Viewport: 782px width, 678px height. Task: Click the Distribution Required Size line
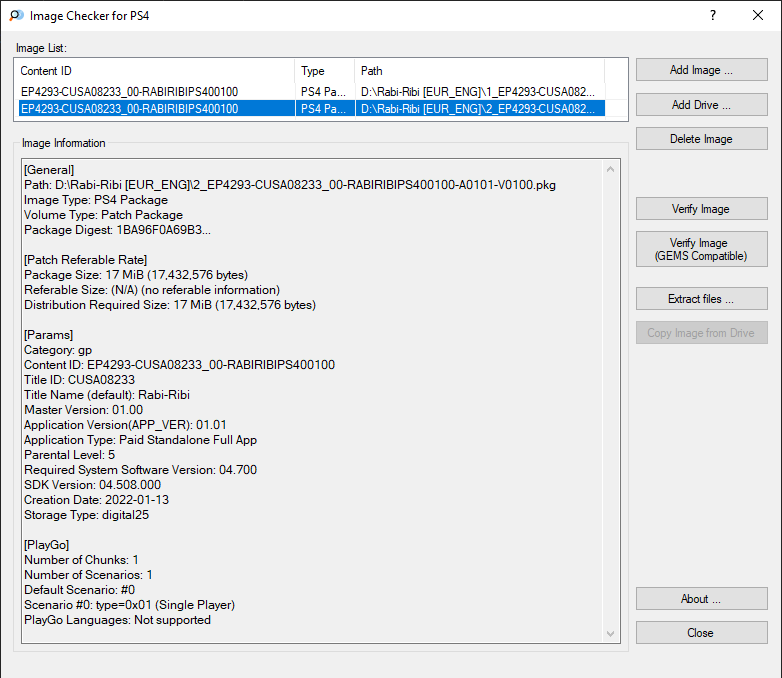pyautogui.click(x=170, y=305)
